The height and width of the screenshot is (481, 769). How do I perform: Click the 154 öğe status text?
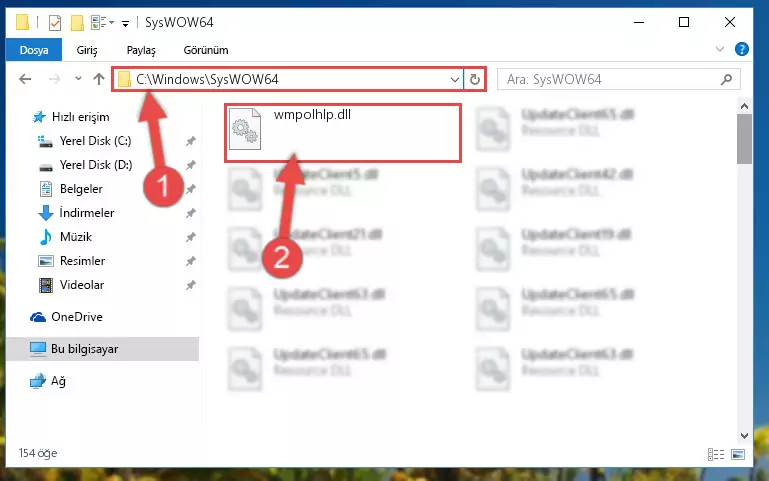pyautogui.click(x=38, y=453)
